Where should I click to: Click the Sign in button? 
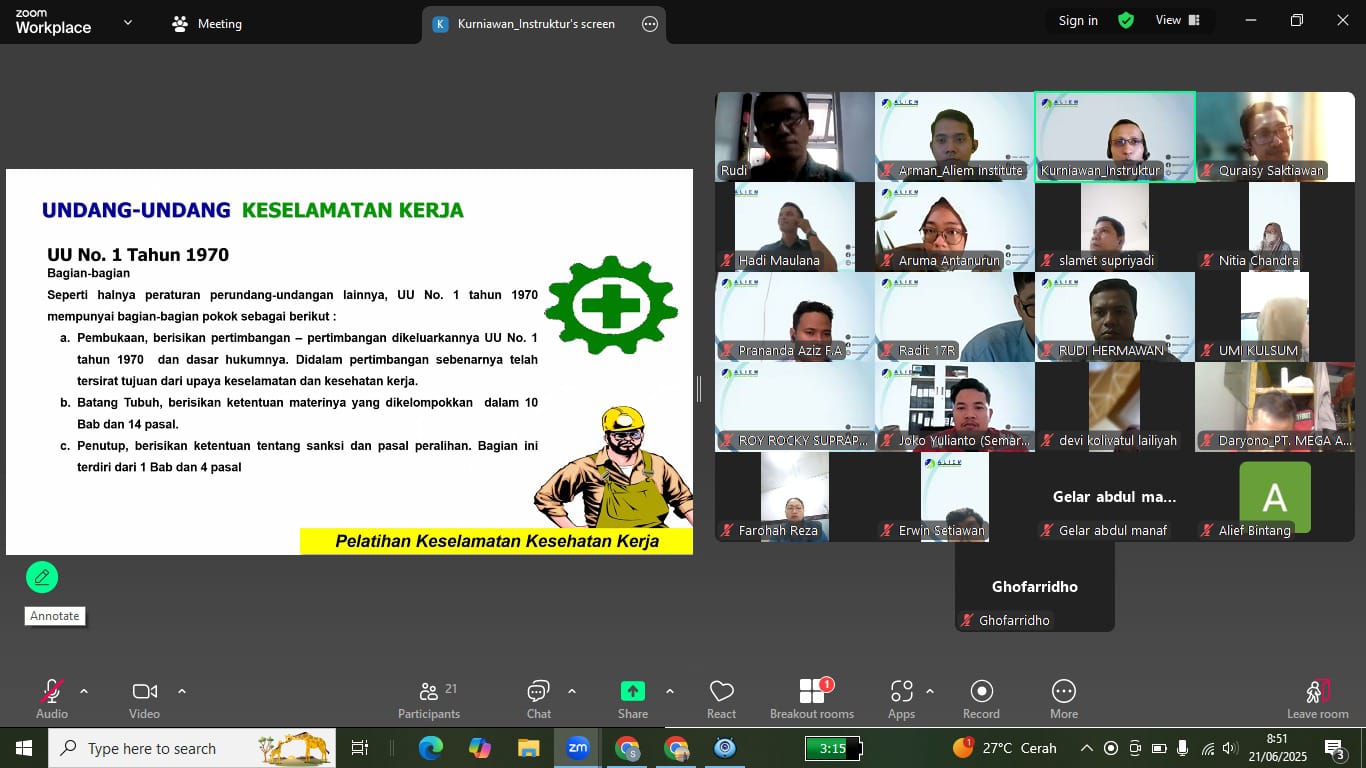[1078, 21]
